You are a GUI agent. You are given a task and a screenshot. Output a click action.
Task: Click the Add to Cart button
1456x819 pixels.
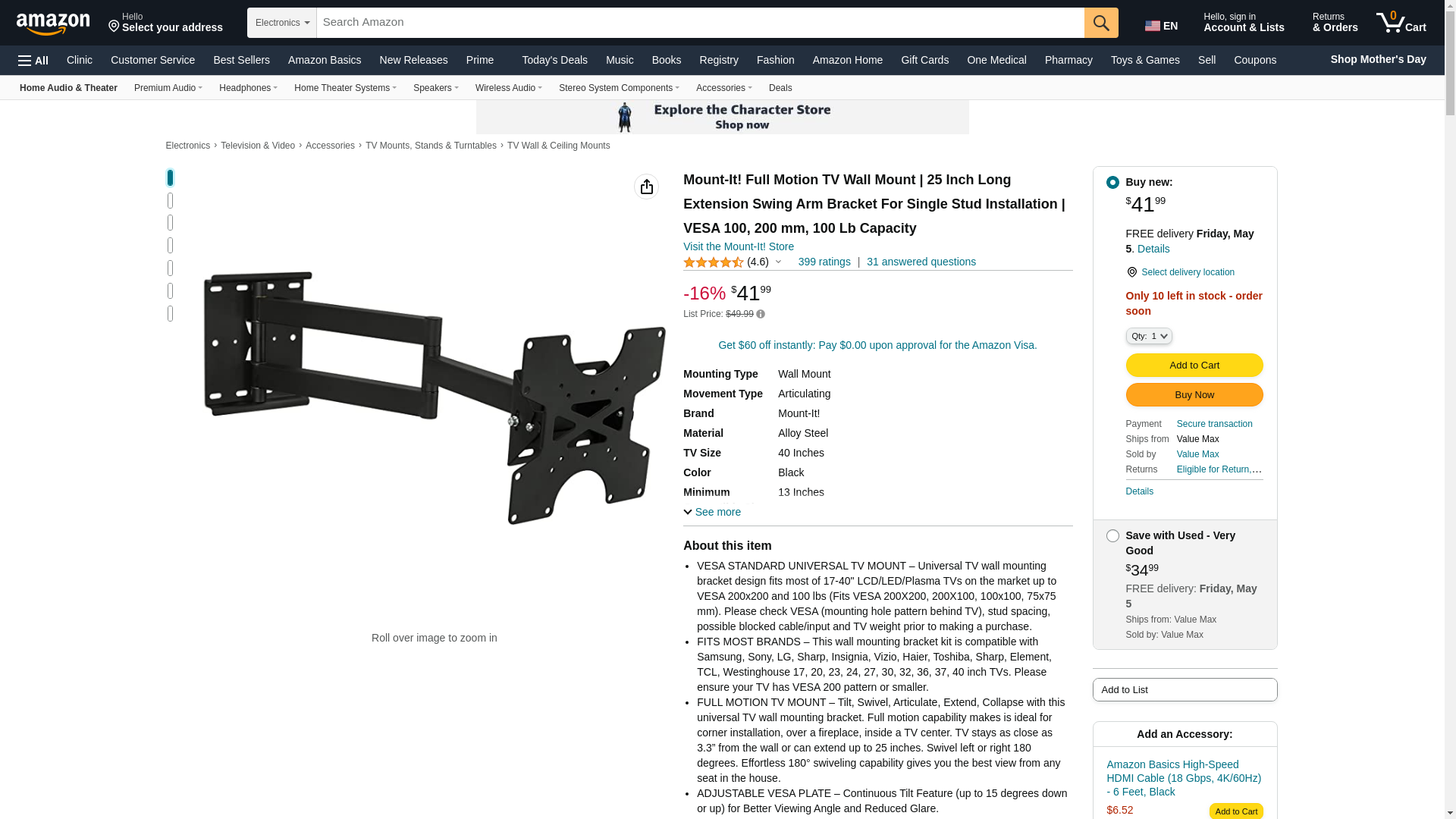point(1194,366)
